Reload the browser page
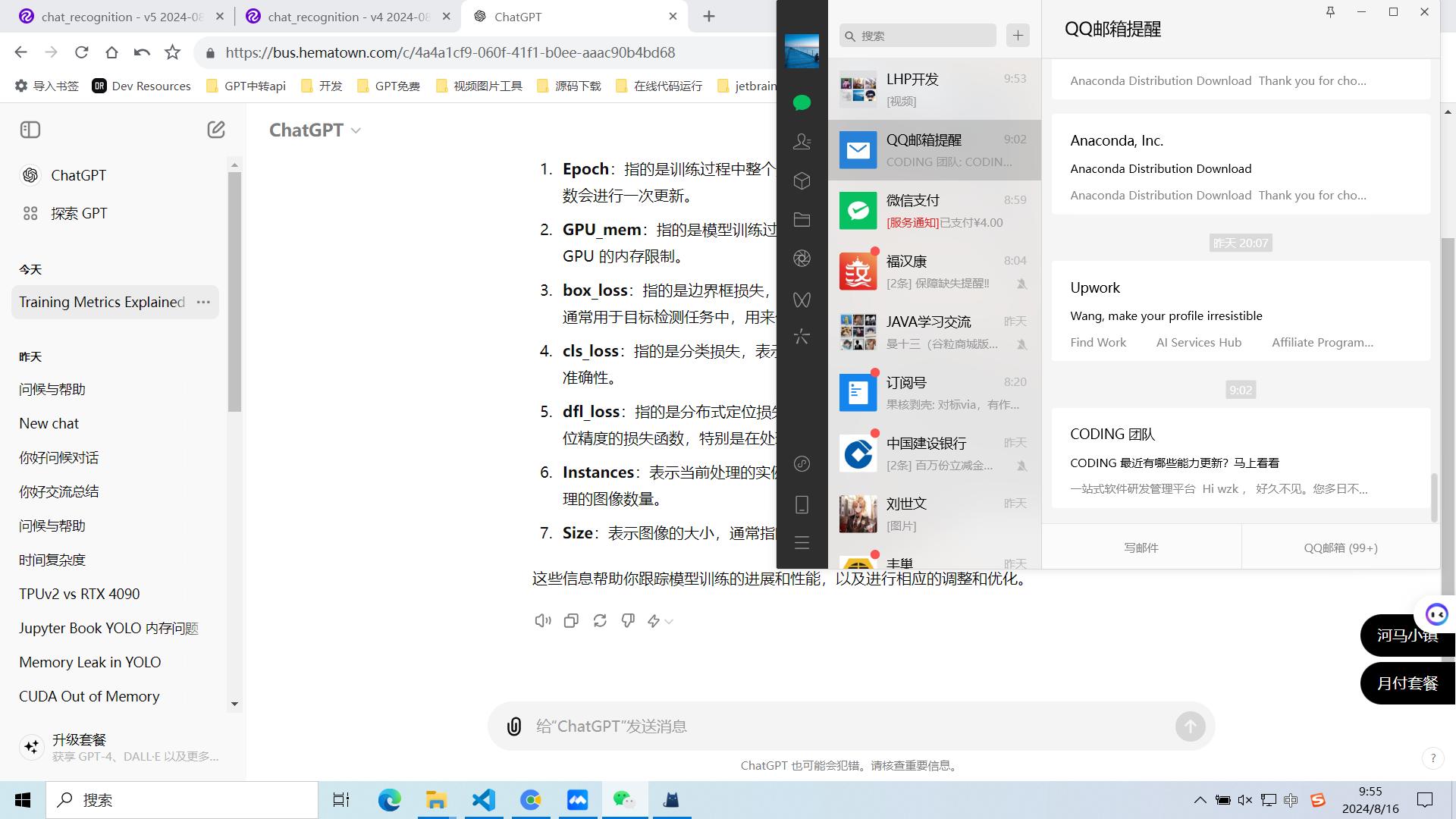 click(81, 52)
